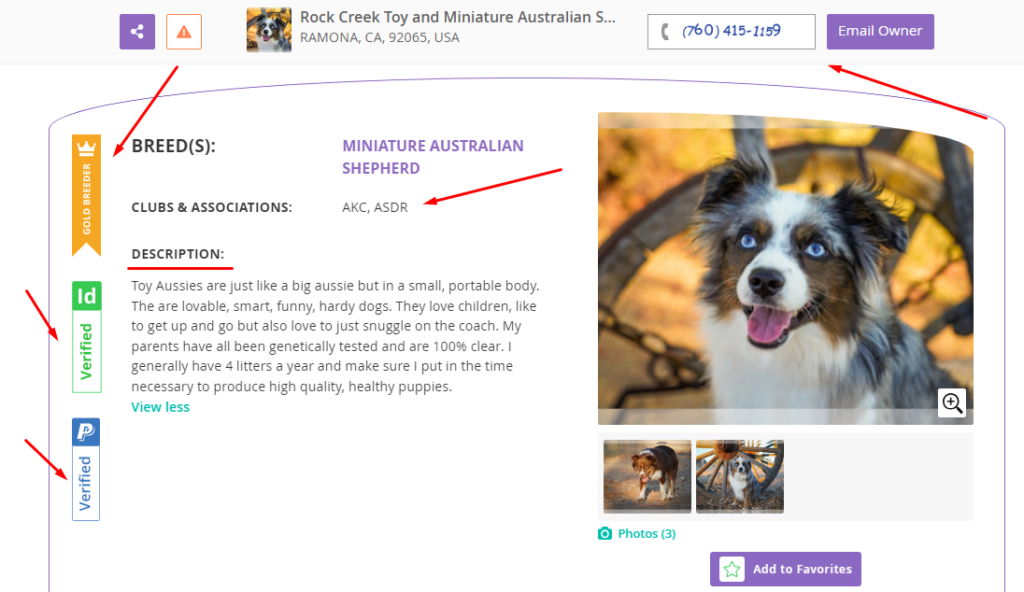Click the phone number (760) 415-1159
Image resolution: width=1024 pixels, height=592 pixels.
[x=731, y=31]
